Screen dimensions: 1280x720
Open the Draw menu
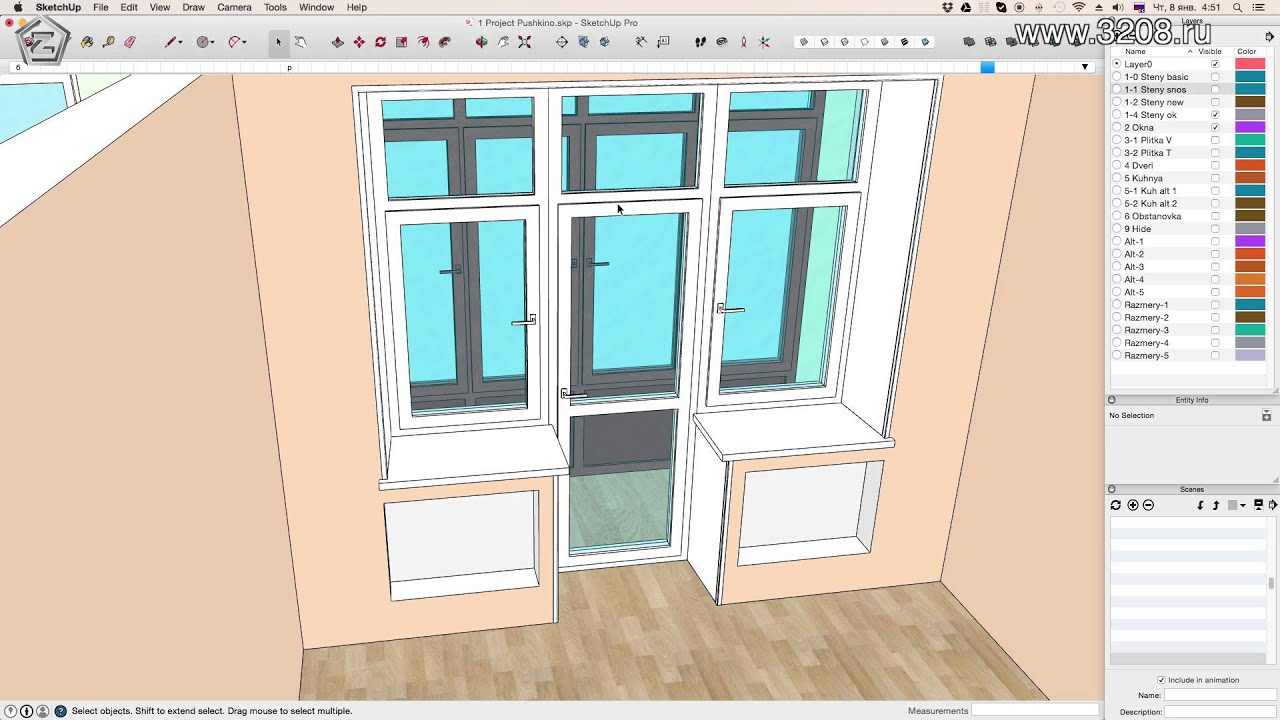coord(193,7)
